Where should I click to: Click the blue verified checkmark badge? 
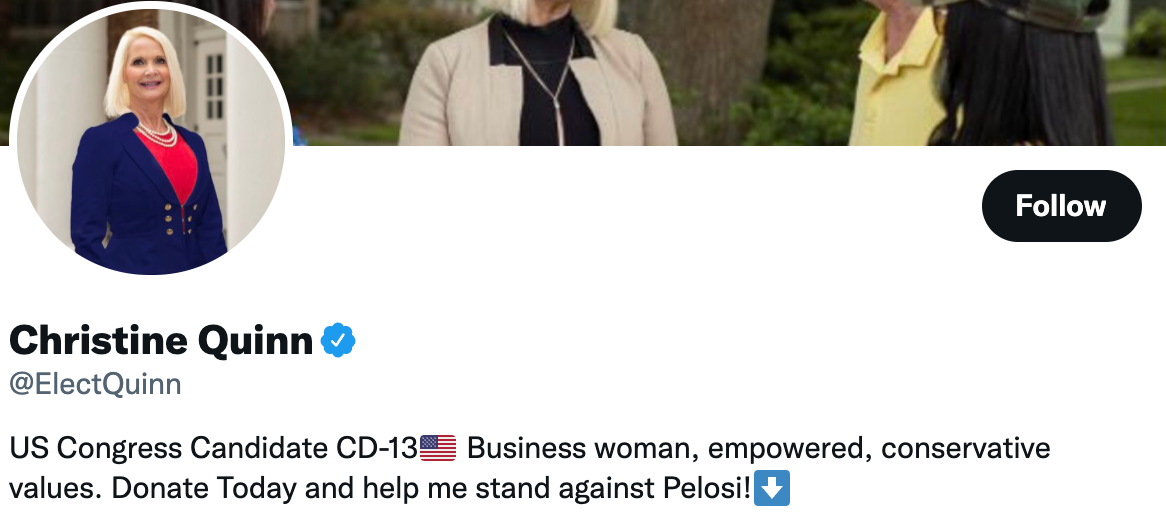pyautogui.click(x=338, y=341)
